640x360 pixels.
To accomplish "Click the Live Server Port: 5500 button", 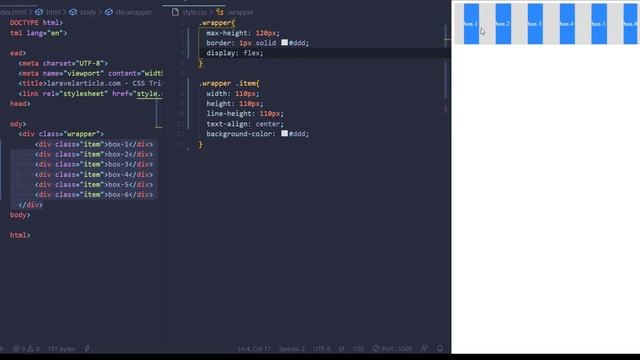I will point(392,349).
